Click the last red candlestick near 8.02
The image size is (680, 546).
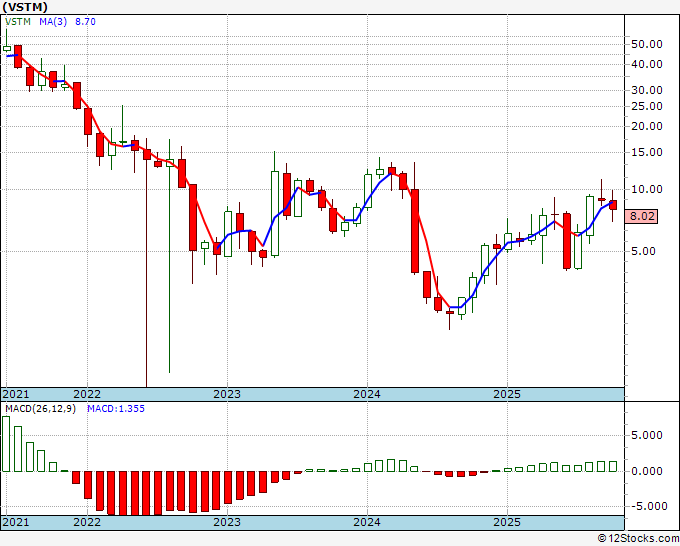(613, 205)
